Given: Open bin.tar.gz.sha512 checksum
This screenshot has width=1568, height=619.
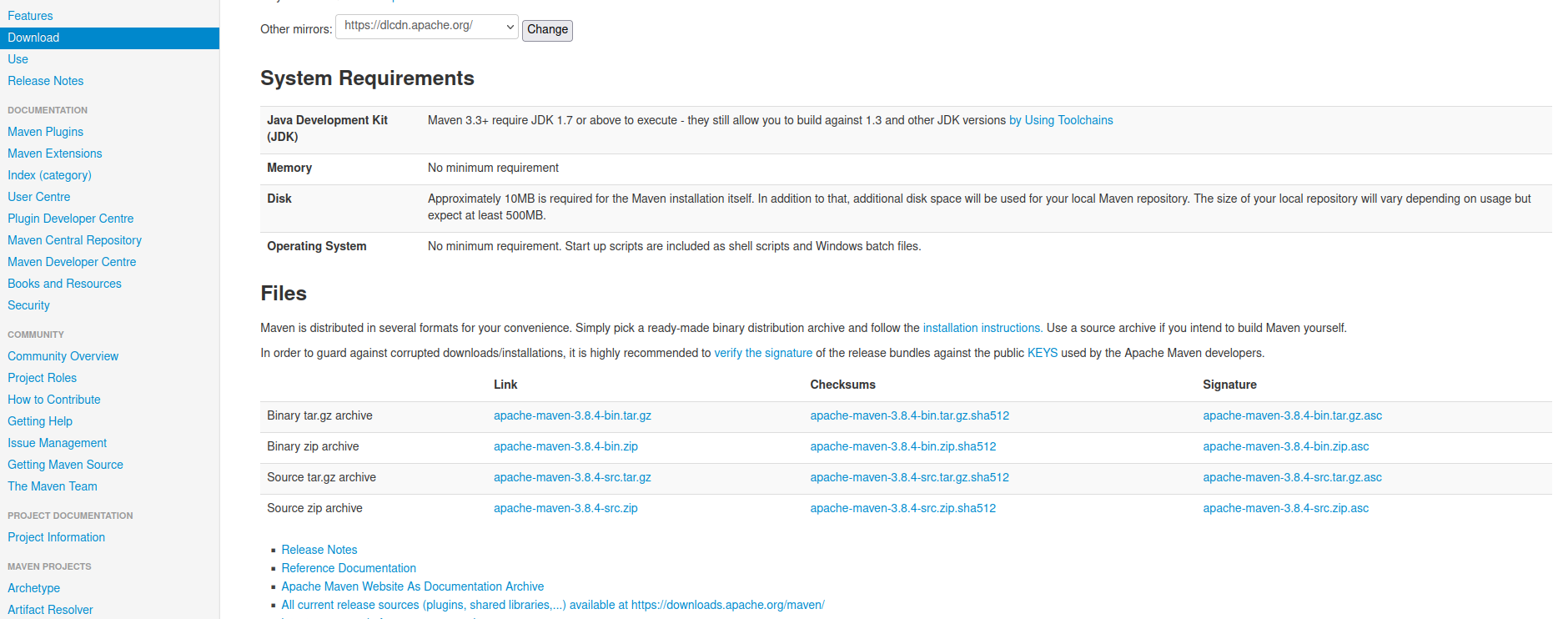Looking at the screenshot, I should (910, 415).
